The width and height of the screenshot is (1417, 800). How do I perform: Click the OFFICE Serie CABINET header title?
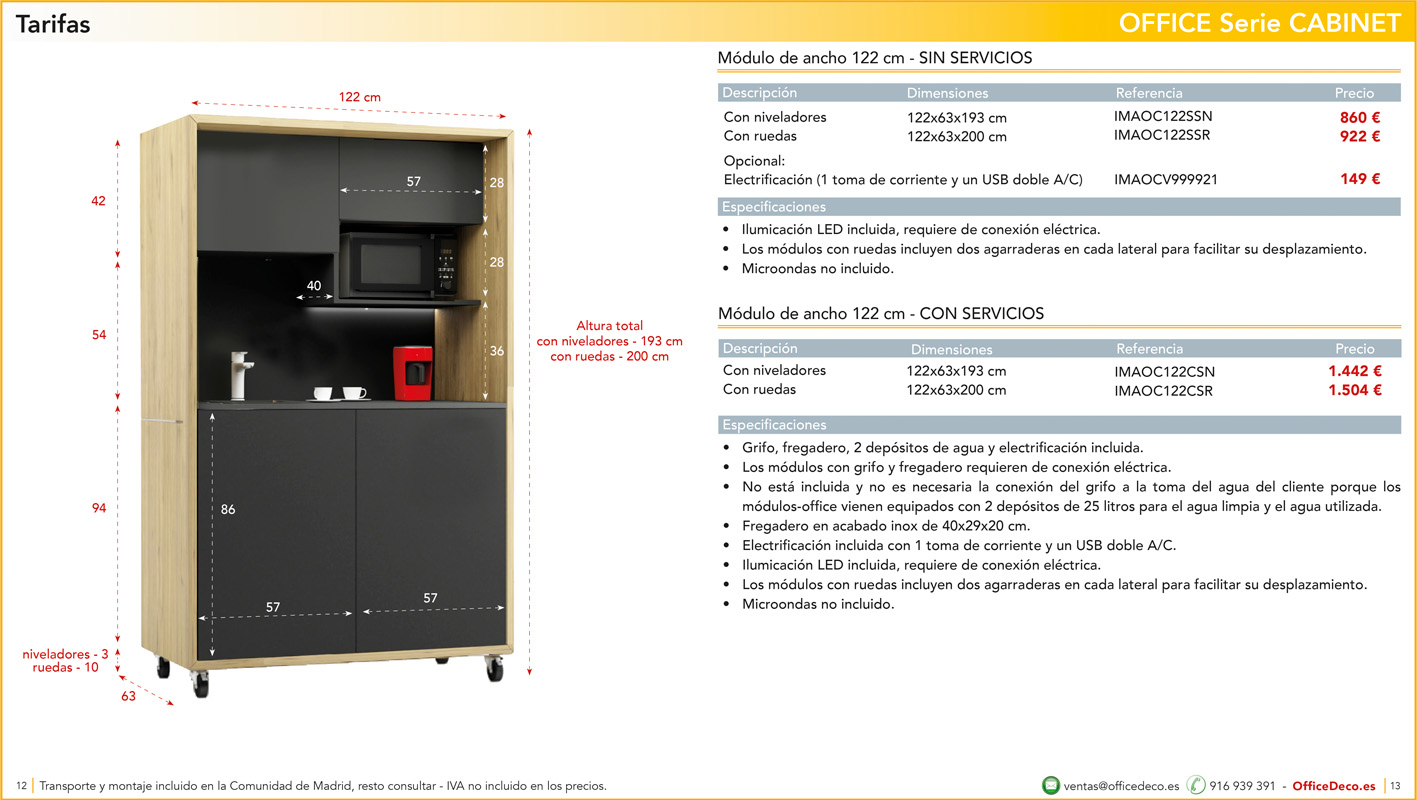click(x=1260, y=23)
